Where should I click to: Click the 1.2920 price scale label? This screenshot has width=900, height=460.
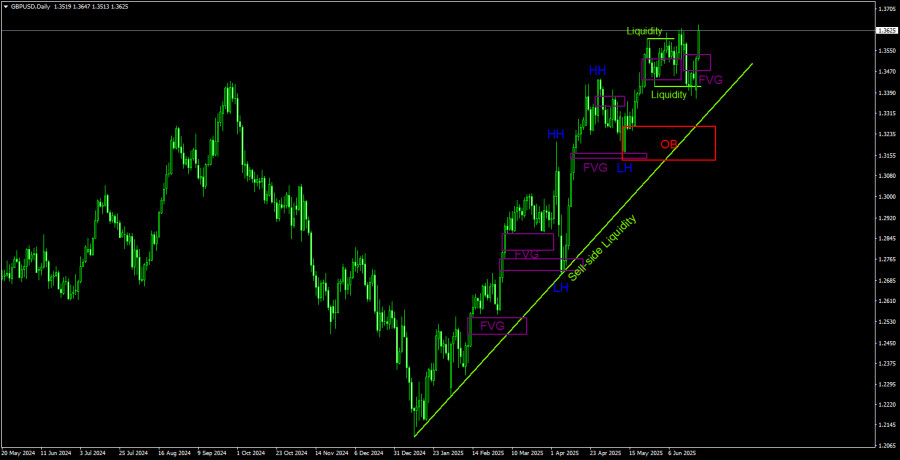tap(887, 218)
